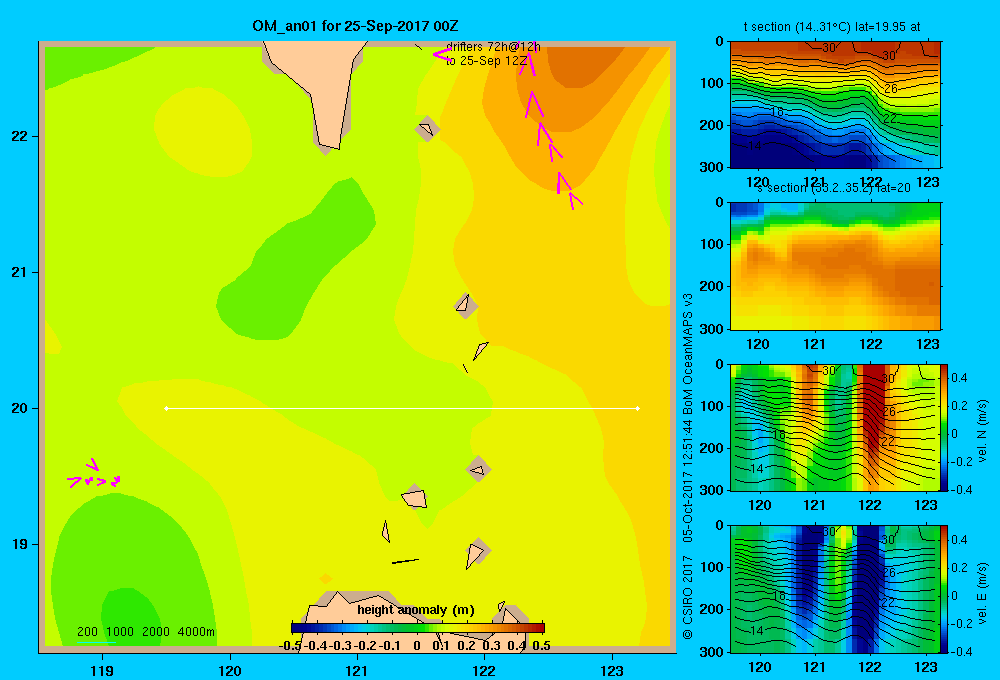Click the drifter arrow cluster near 119E 19.5N
Image resolution: width=1000 pixels, height=680 pixels.
pos(94,475)
